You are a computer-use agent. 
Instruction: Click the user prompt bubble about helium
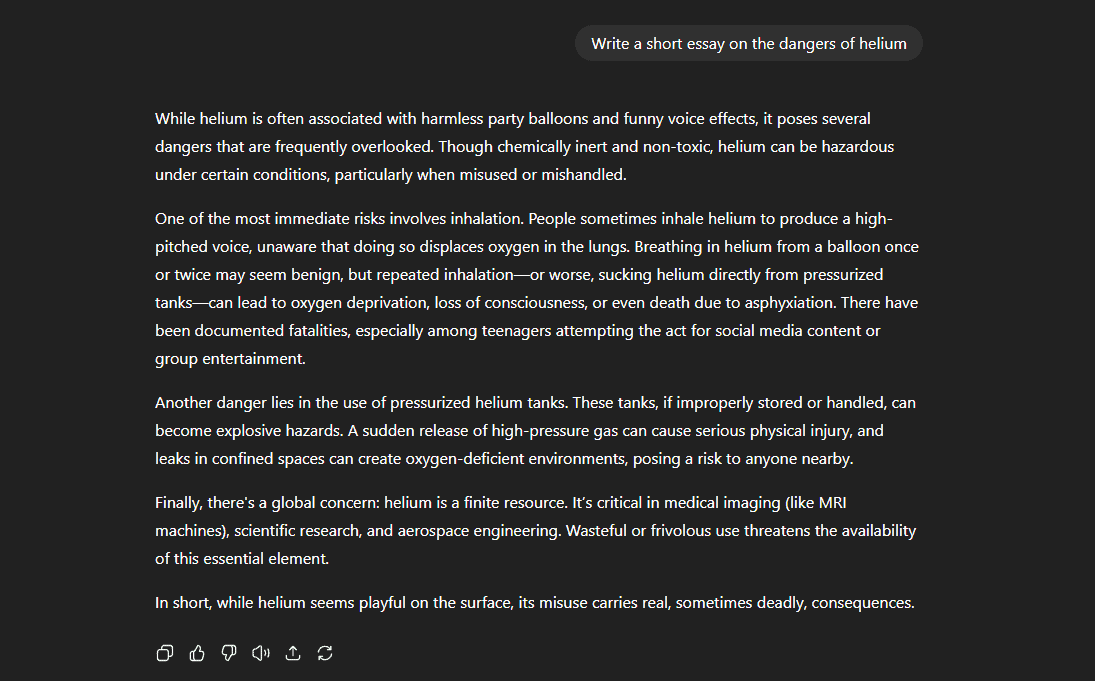(749, 43)
